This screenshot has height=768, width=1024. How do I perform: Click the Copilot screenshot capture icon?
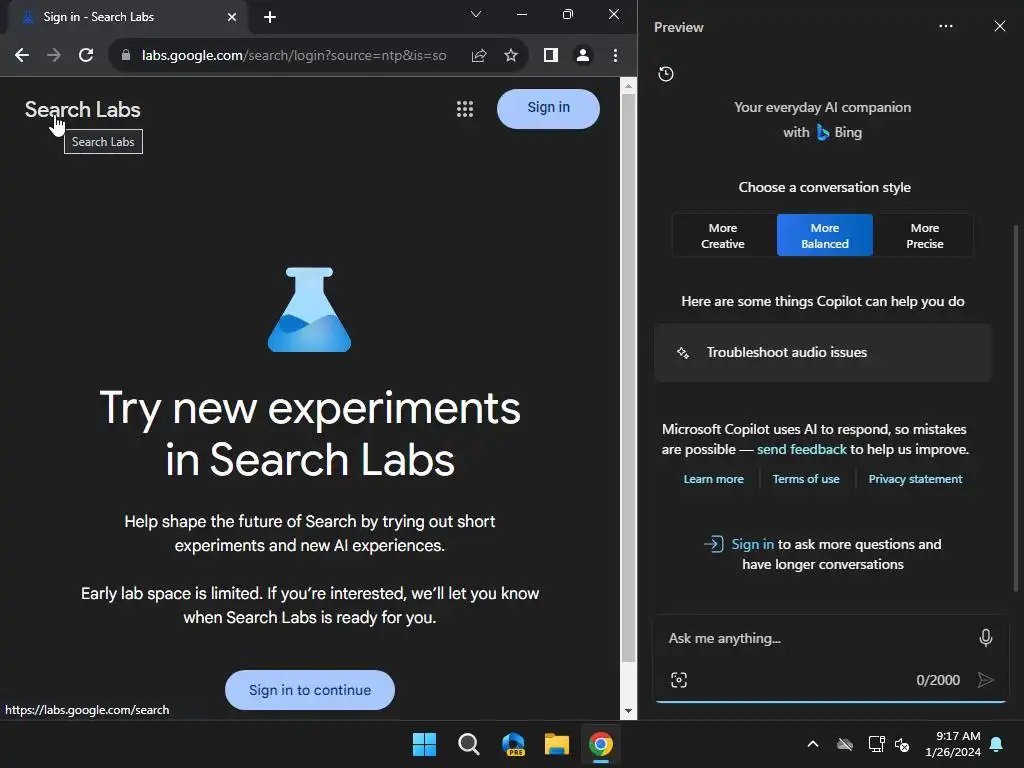(679, 680)
